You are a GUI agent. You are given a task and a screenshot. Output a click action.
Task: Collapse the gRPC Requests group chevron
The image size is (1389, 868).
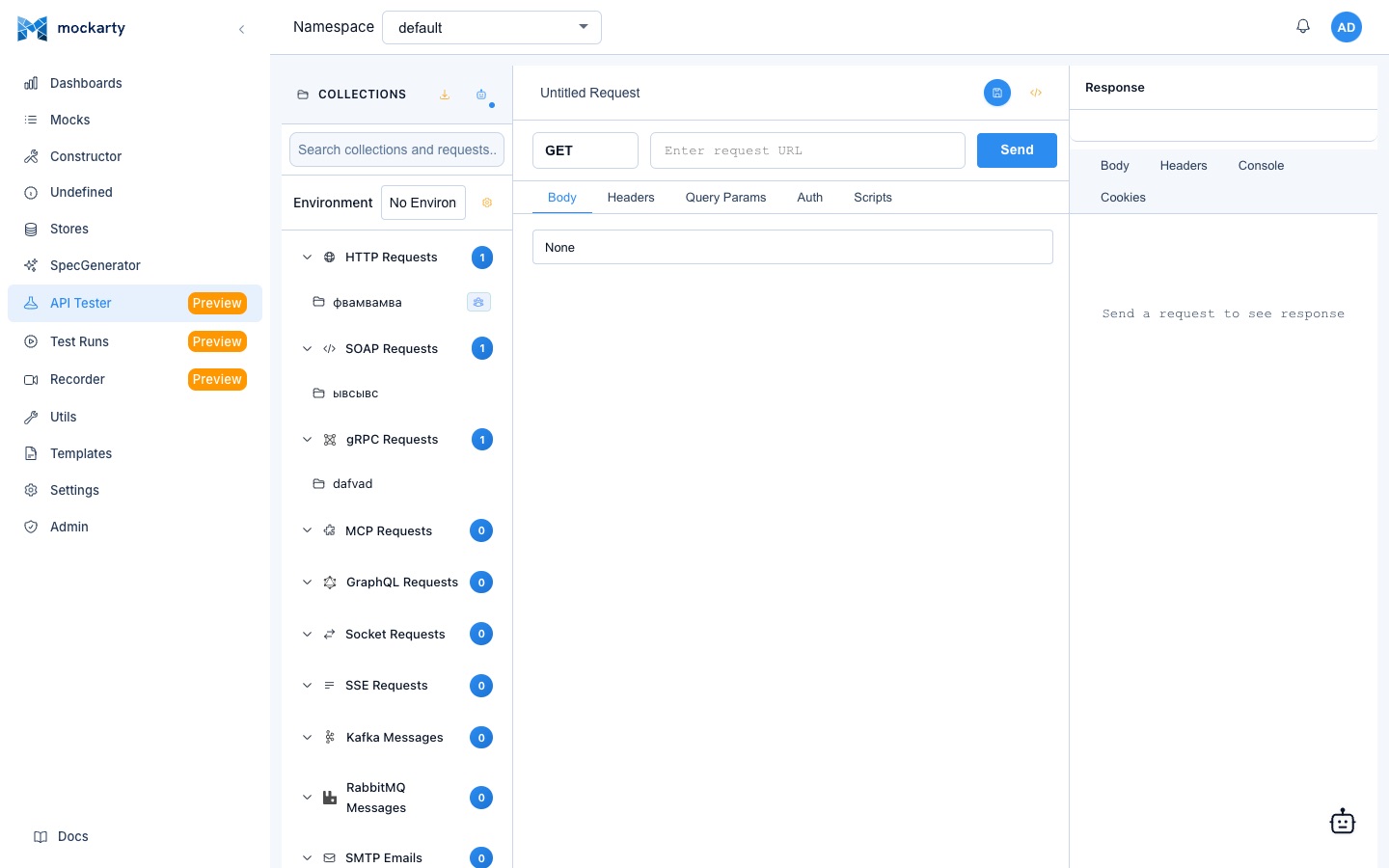tap(307, 440)
